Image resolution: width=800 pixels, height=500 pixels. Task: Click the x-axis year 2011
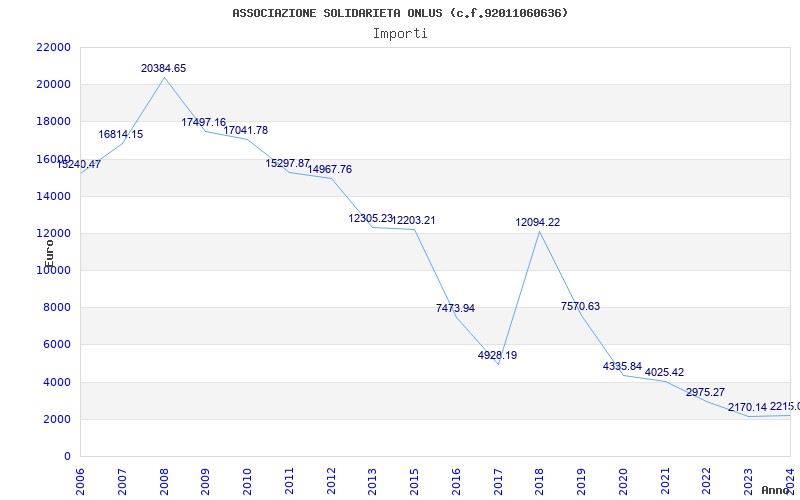click(x=289, y=481)
